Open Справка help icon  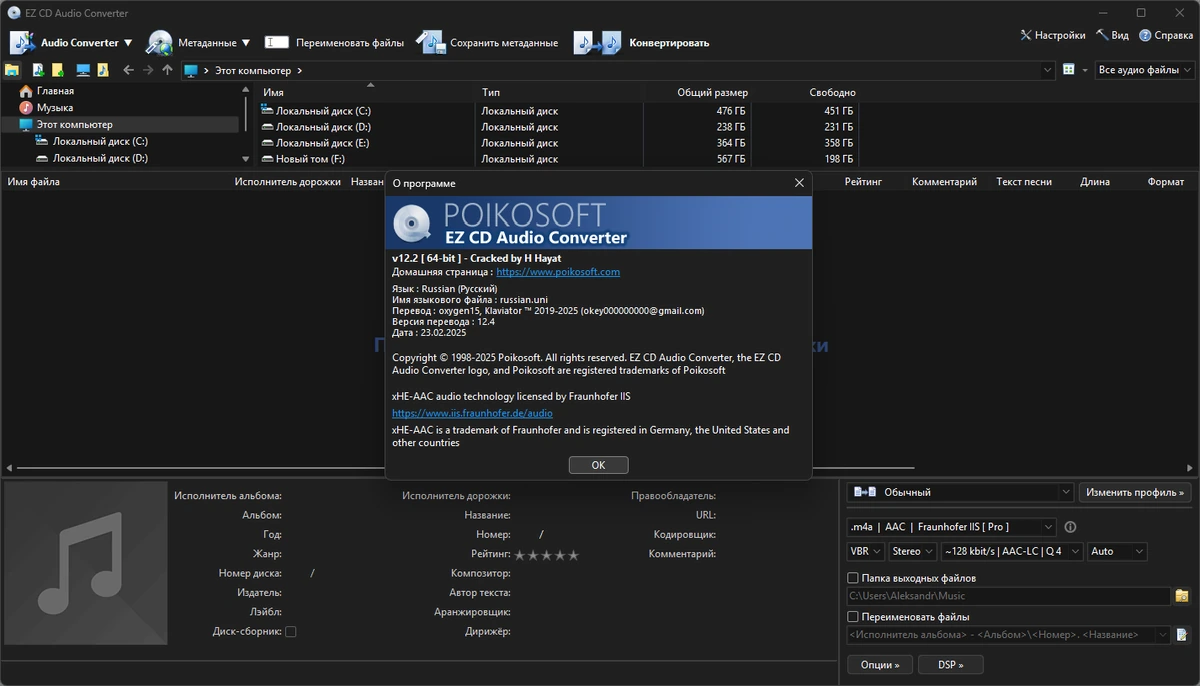tap(1145, 35)
